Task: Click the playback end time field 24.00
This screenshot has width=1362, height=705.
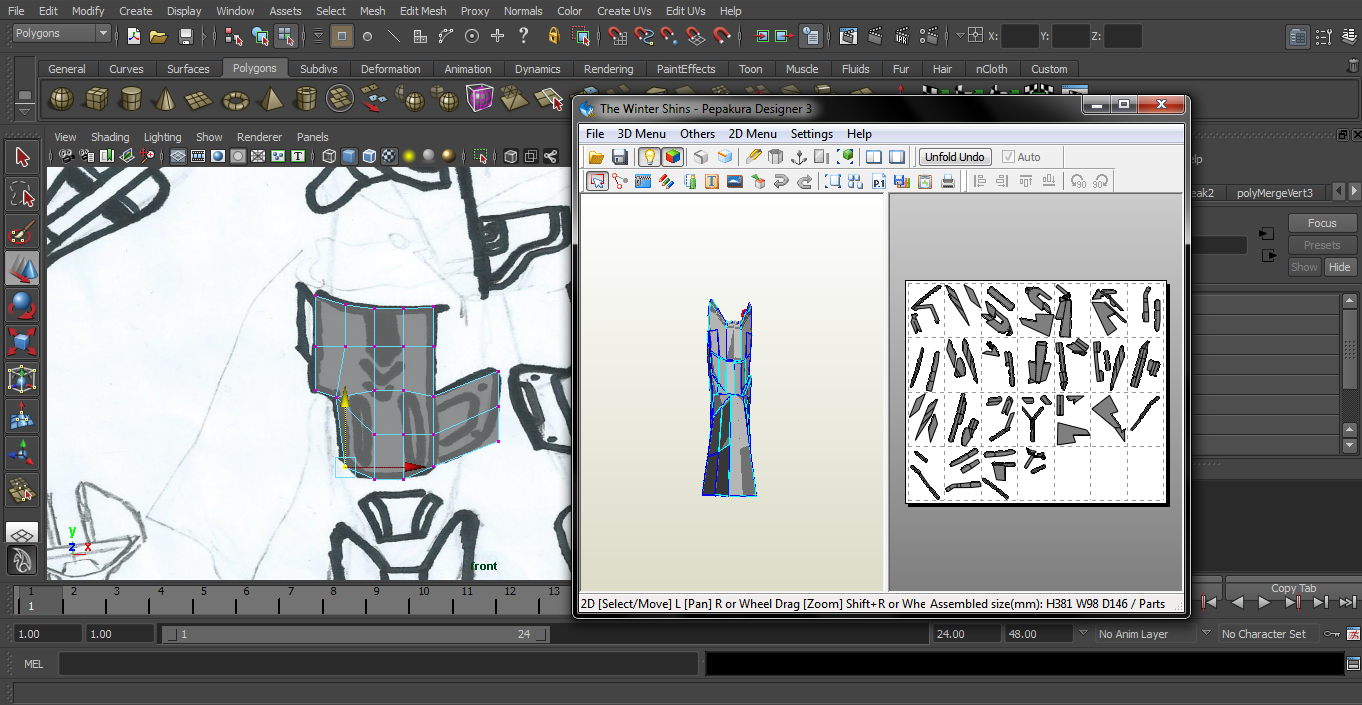Action: click(965, 634)
